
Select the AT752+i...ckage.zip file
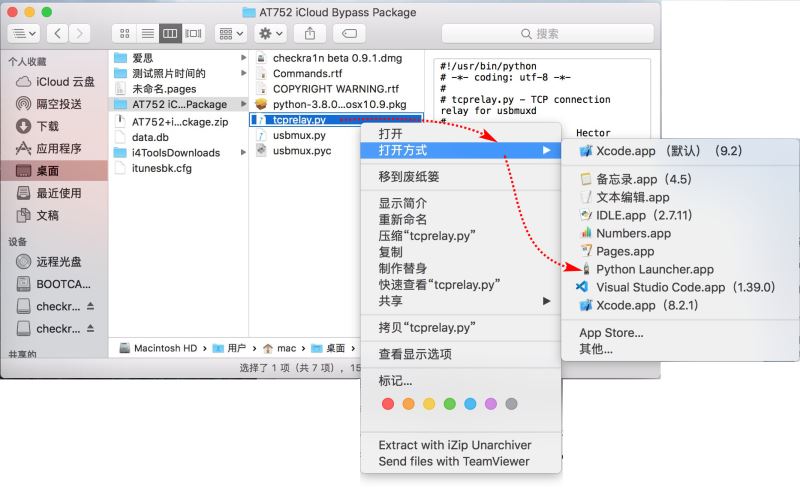(179, 122)
